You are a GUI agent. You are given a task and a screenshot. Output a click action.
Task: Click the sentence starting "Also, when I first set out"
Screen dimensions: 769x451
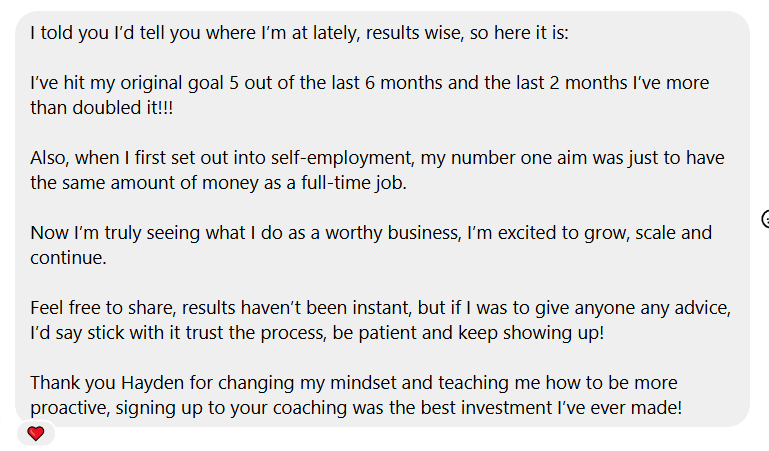(x=377, y=170)
